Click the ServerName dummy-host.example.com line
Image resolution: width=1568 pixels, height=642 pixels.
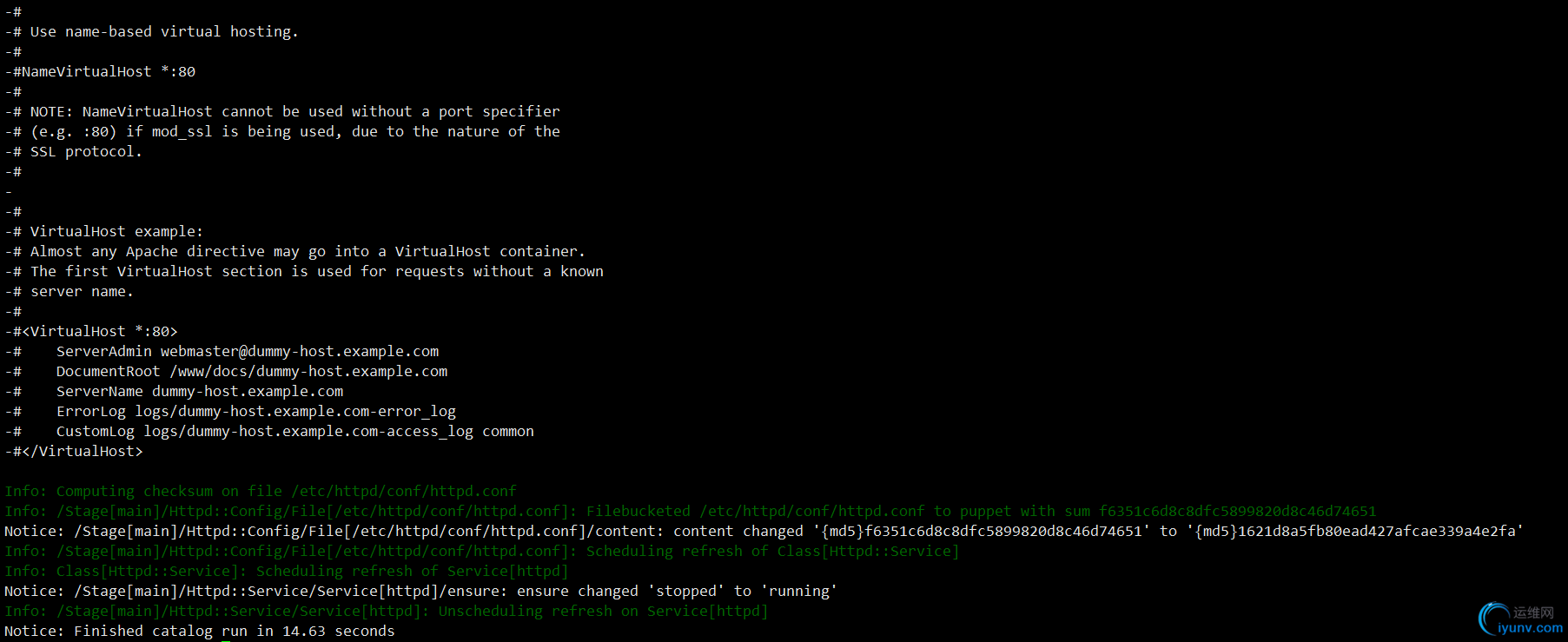200,392
